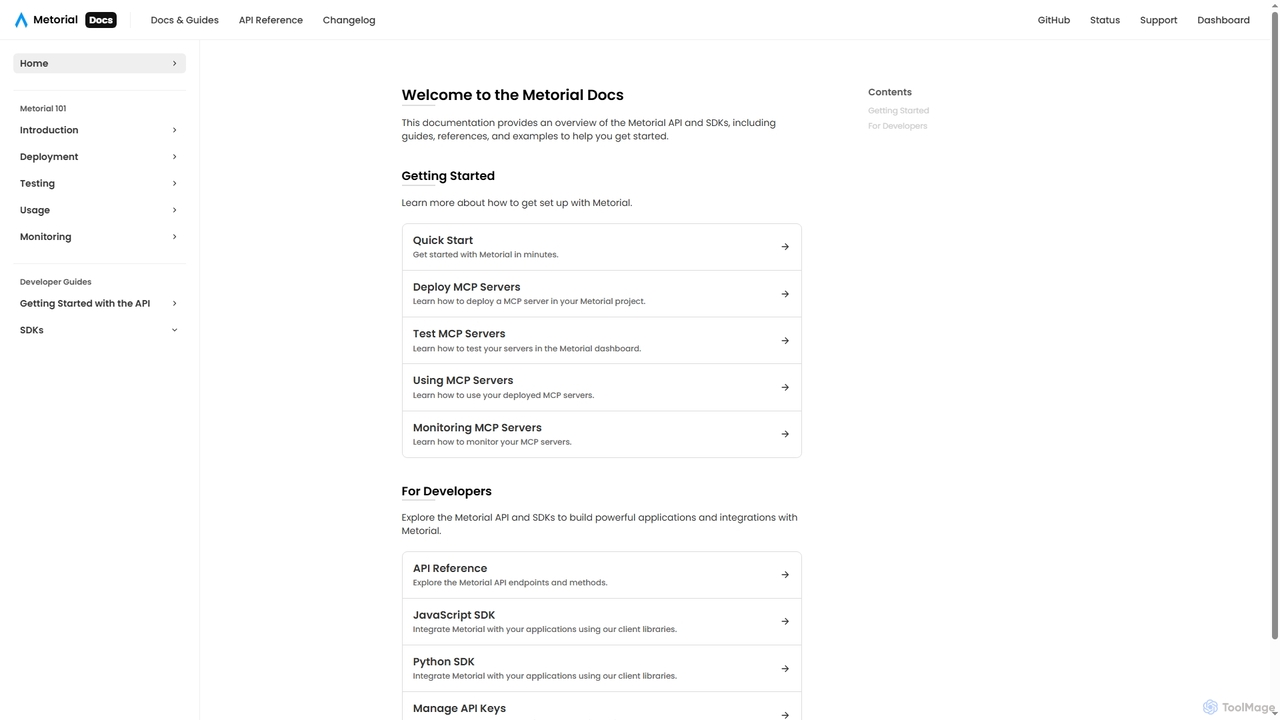This screenshot has height=720, width=1280.
Task: Click the 'Developer Guides' sidebar group label
Action: pyautogui.click(x=56, y=282)
